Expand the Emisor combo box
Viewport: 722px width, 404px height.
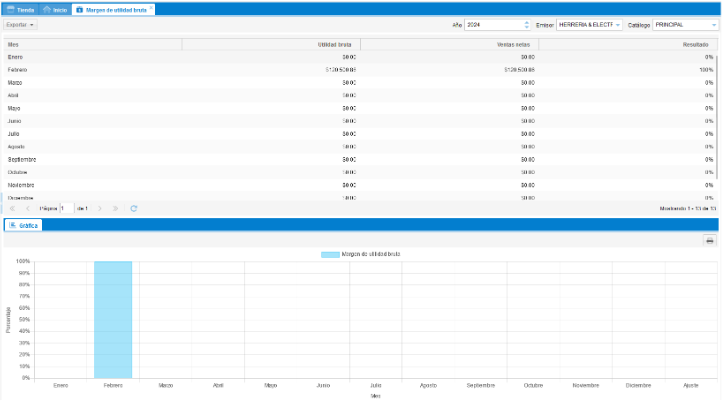[x=618, y=24]
